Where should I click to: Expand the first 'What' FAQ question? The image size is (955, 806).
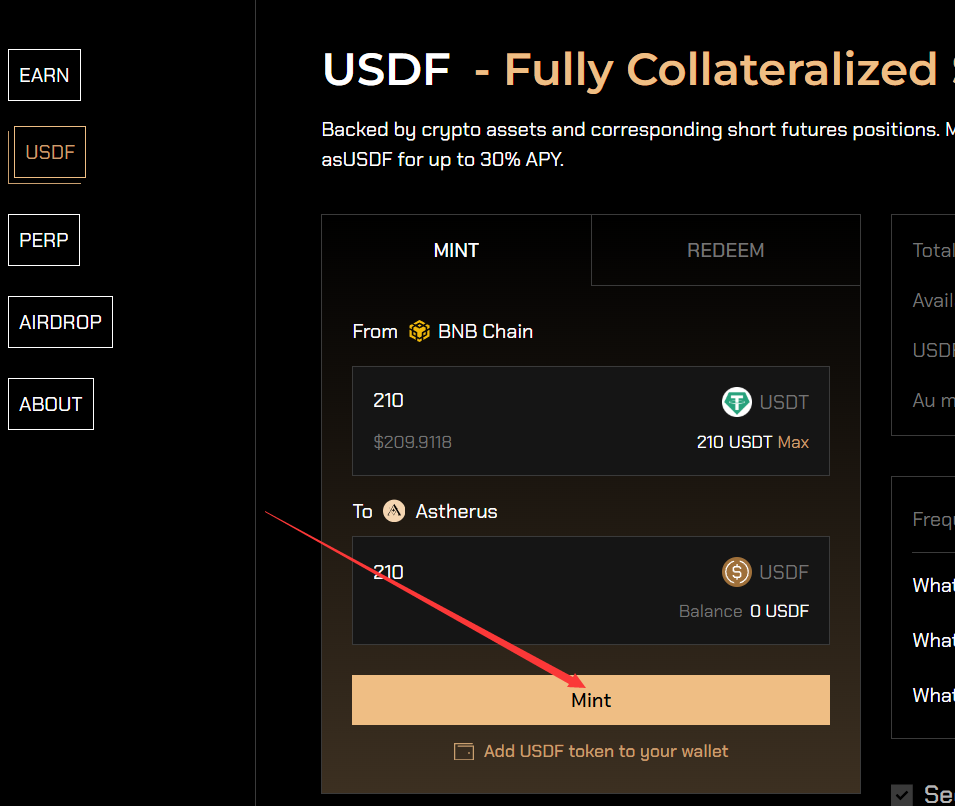point(933,585)
